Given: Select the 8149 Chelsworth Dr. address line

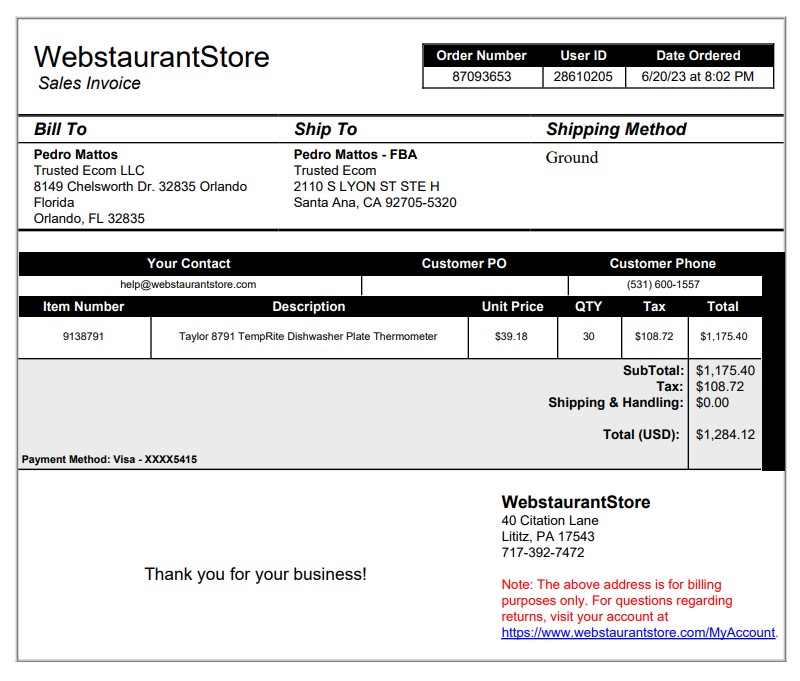Looking at the screenshot, I should click(x=140, y=186).
